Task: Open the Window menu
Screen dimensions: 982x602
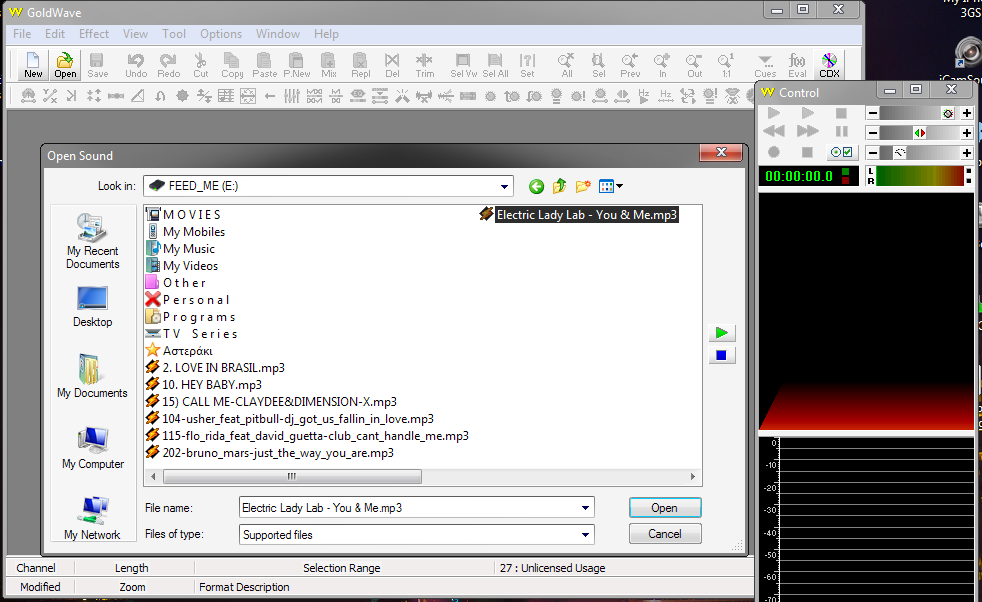Action: 277,34
